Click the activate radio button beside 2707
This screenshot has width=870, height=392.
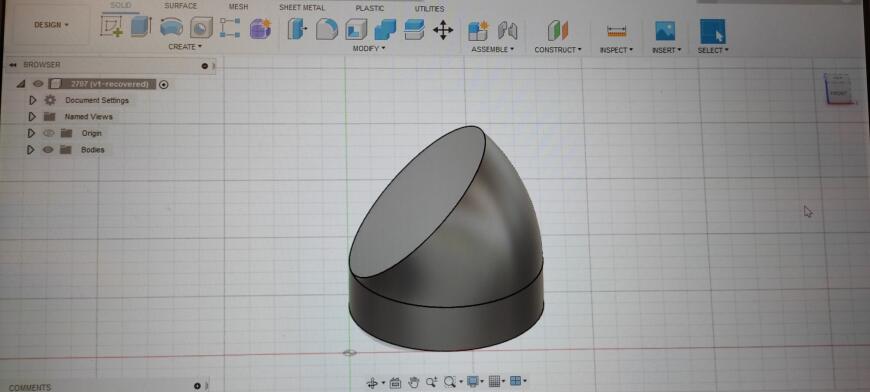tap(164, 85)
